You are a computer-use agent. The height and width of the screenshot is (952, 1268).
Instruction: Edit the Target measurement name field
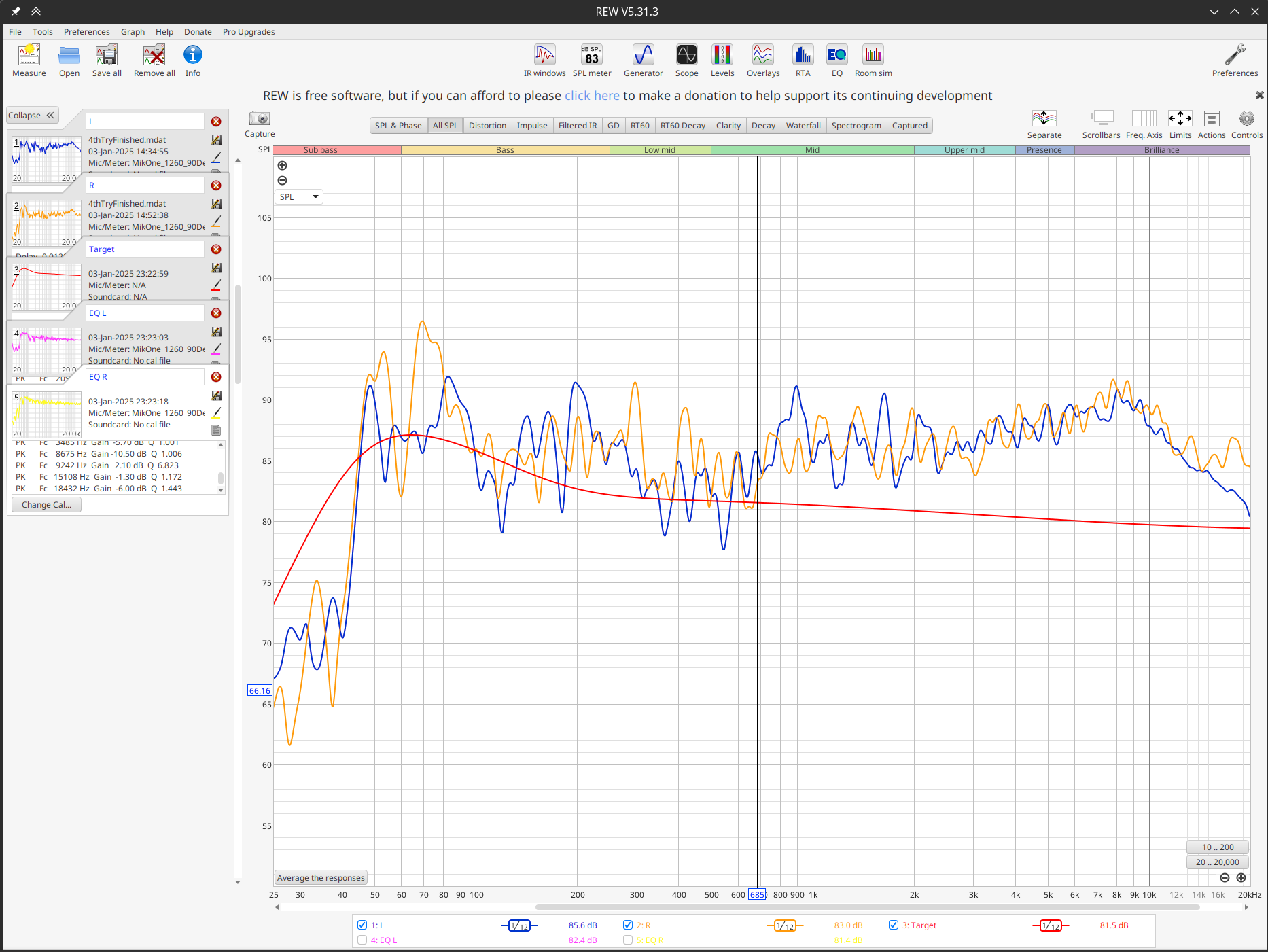pyautogui.click(x=145, y=249)
